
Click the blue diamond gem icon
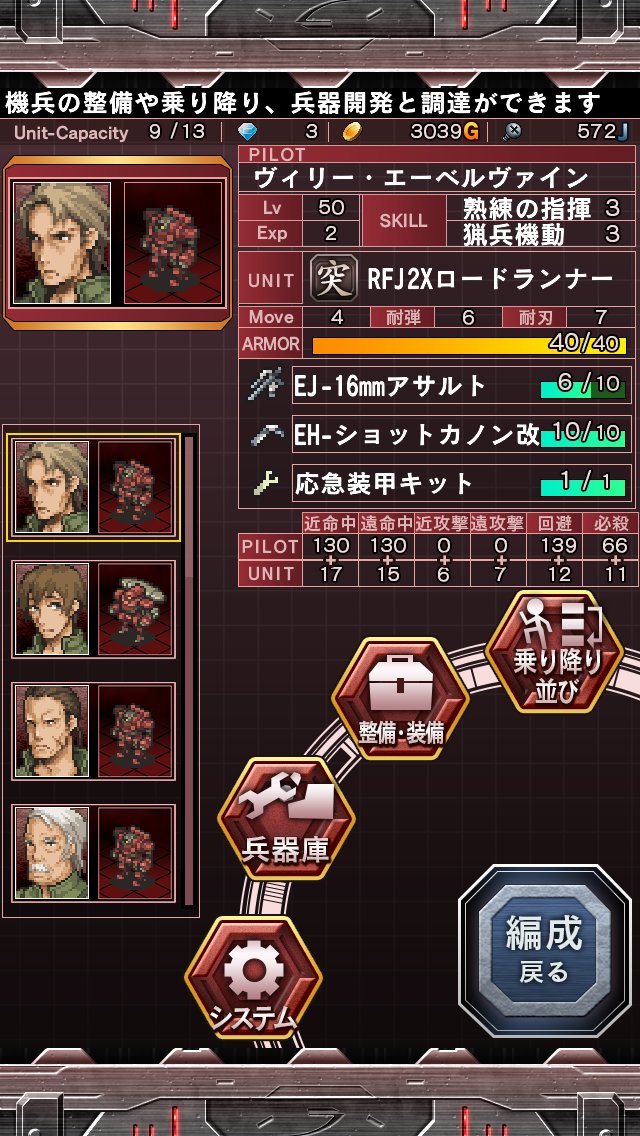pyautogui.click(x=247, y=132)
